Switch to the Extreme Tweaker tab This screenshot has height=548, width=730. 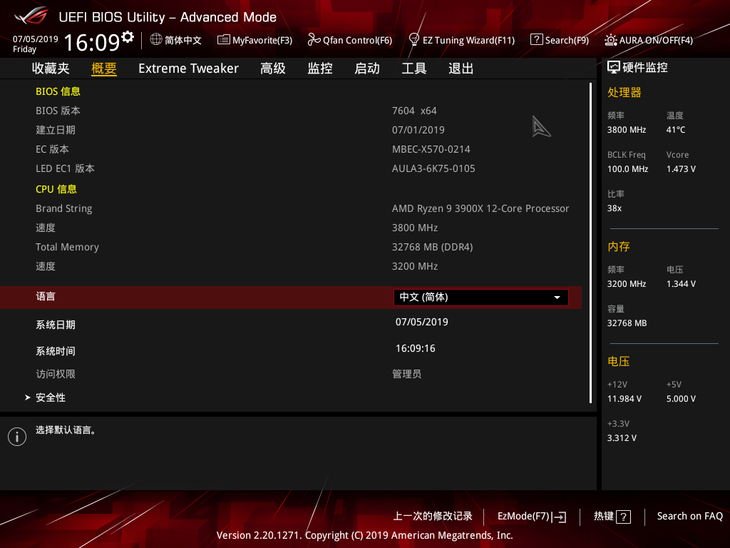click(188, 68)
